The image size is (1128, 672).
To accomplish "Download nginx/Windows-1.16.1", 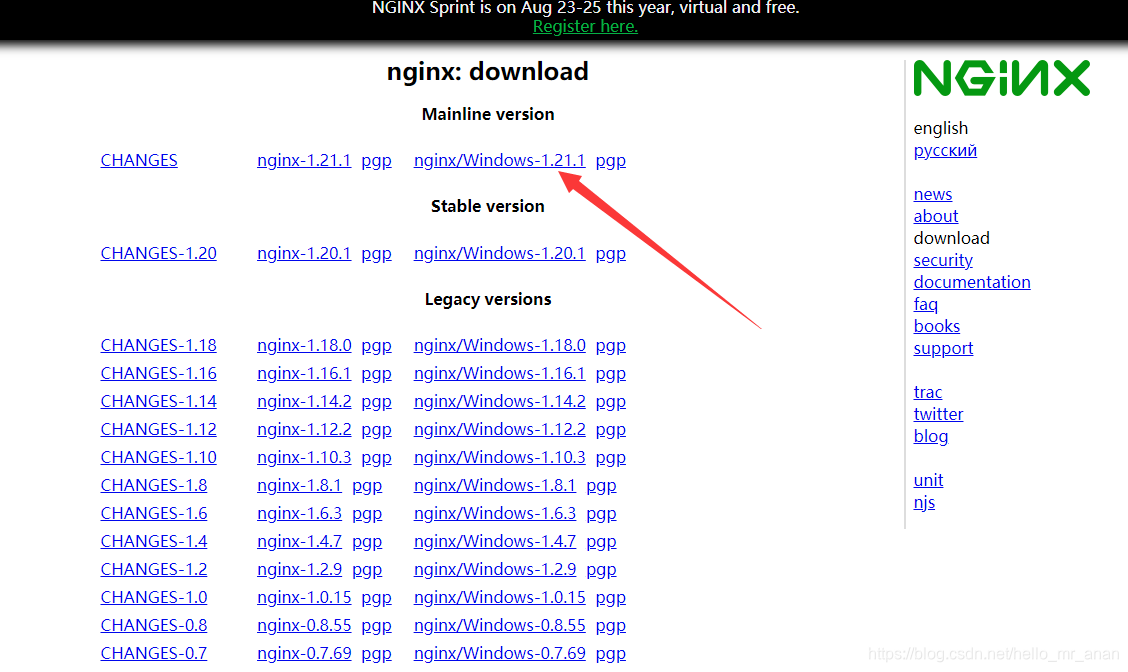I will click(x=499, y=373).
